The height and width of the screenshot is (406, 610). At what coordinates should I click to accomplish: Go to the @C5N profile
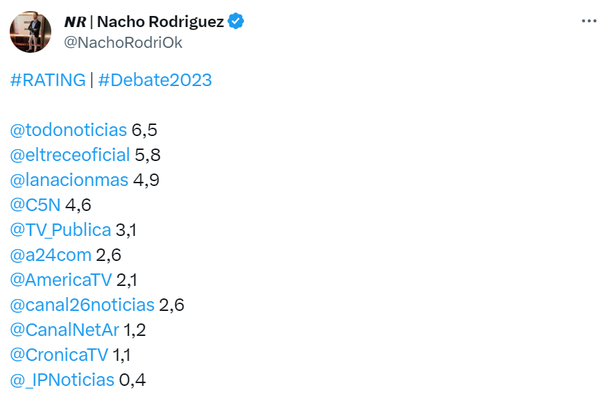click(35, 205)
